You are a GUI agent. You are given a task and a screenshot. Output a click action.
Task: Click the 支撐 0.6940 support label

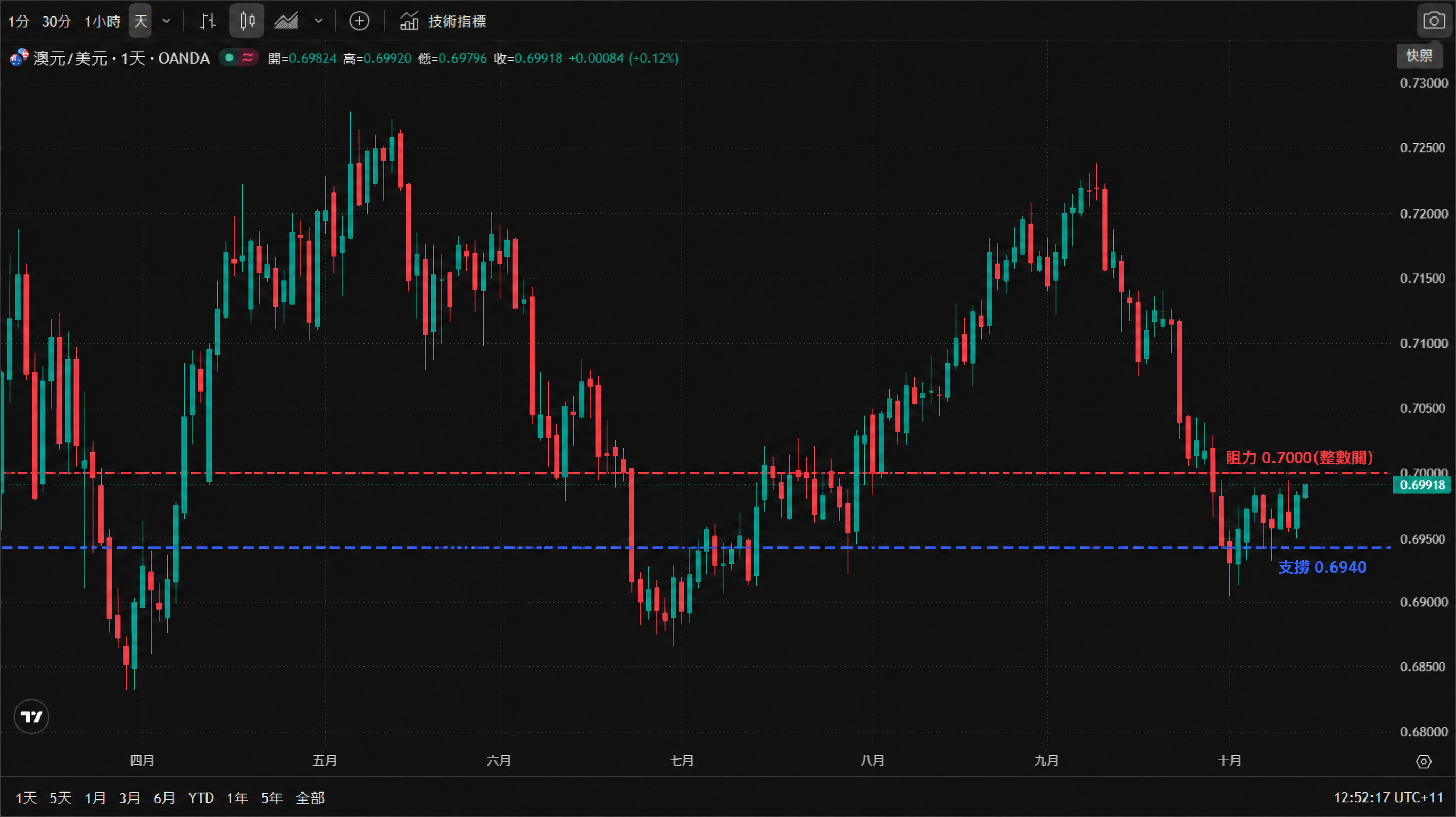[x=1322, y=567]
